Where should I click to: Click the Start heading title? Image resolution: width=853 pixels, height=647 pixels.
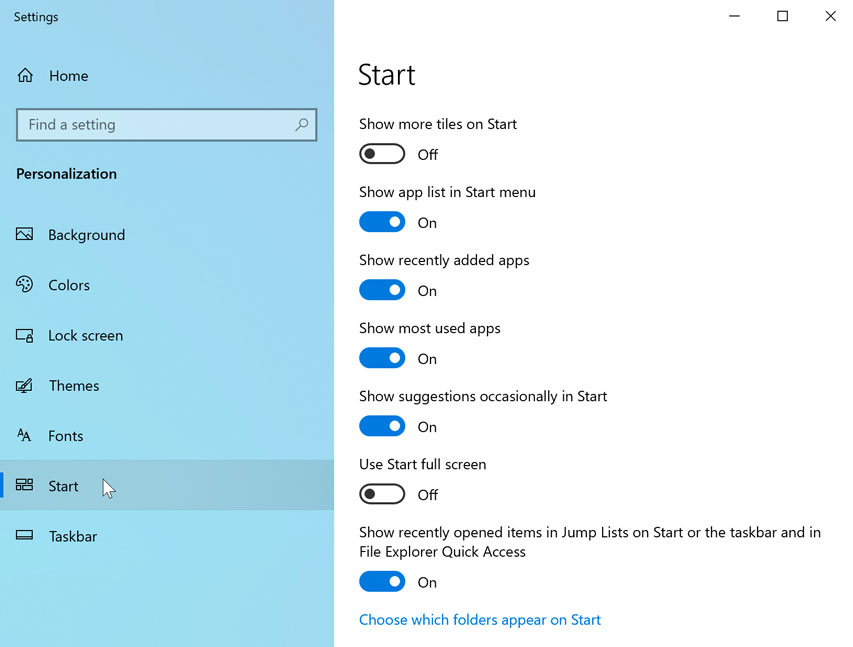[387, 74]
